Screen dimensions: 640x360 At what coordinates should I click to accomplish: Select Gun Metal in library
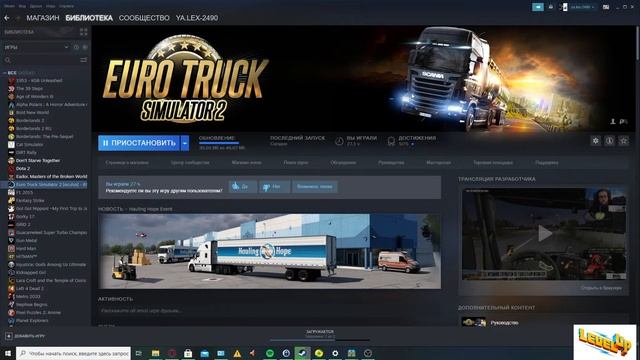click(27, 240)
